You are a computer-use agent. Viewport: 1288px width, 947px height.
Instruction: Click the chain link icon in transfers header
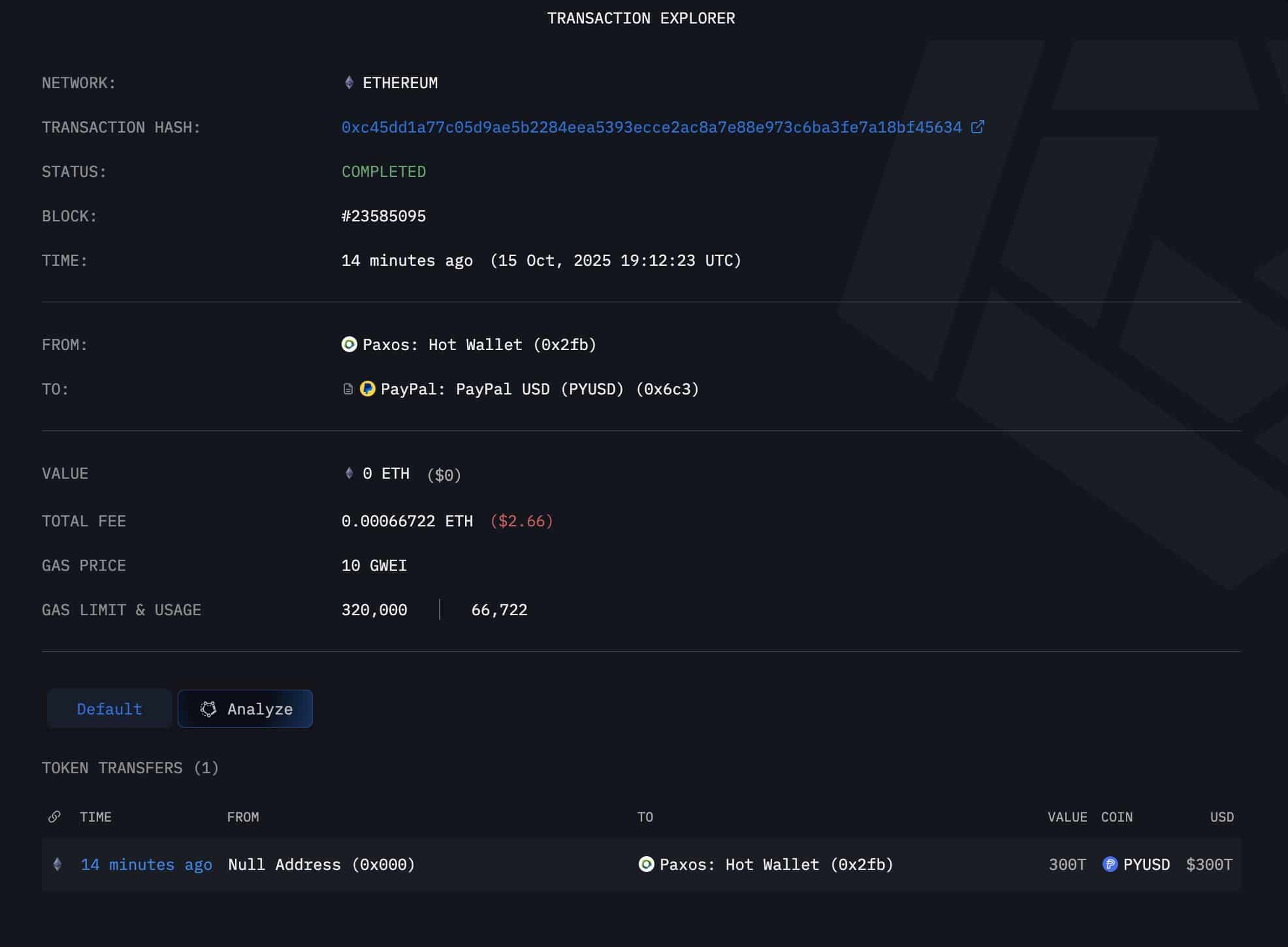55,816
